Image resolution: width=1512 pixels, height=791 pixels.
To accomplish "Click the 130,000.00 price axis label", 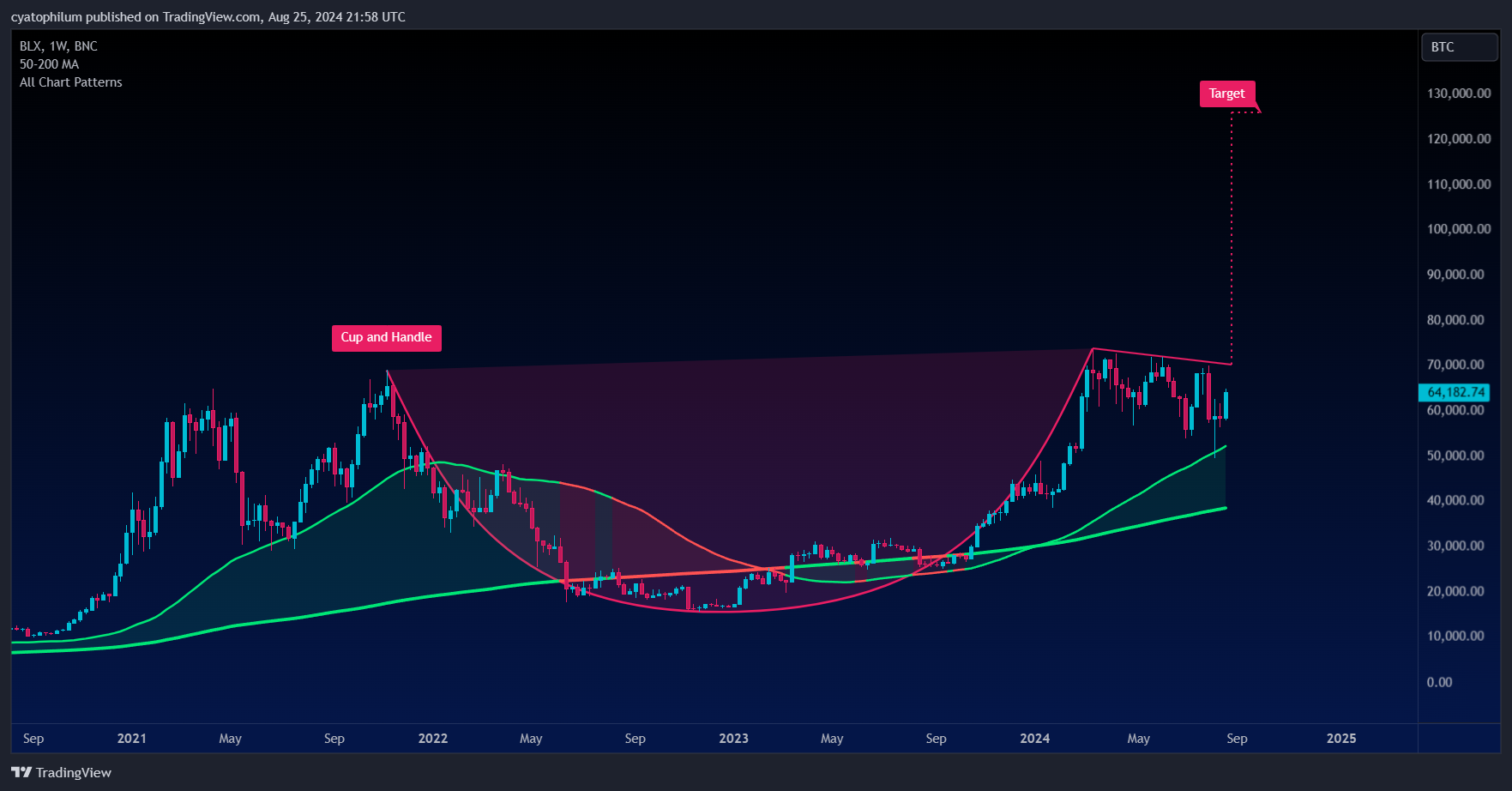I will (1458, 94).
